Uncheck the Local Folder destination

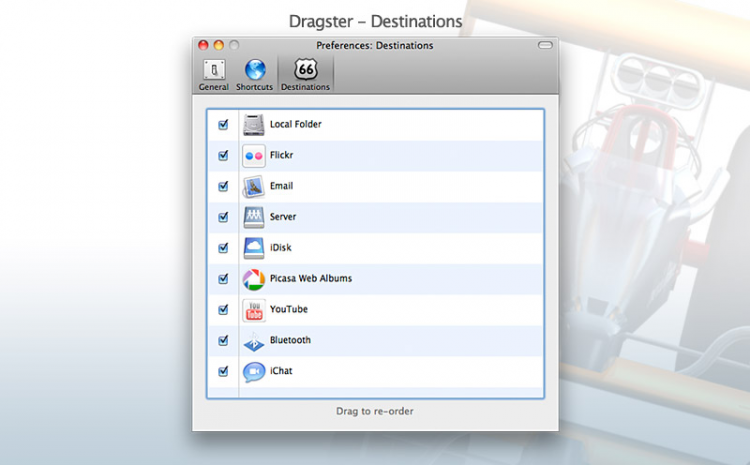[x=223, y=124]
